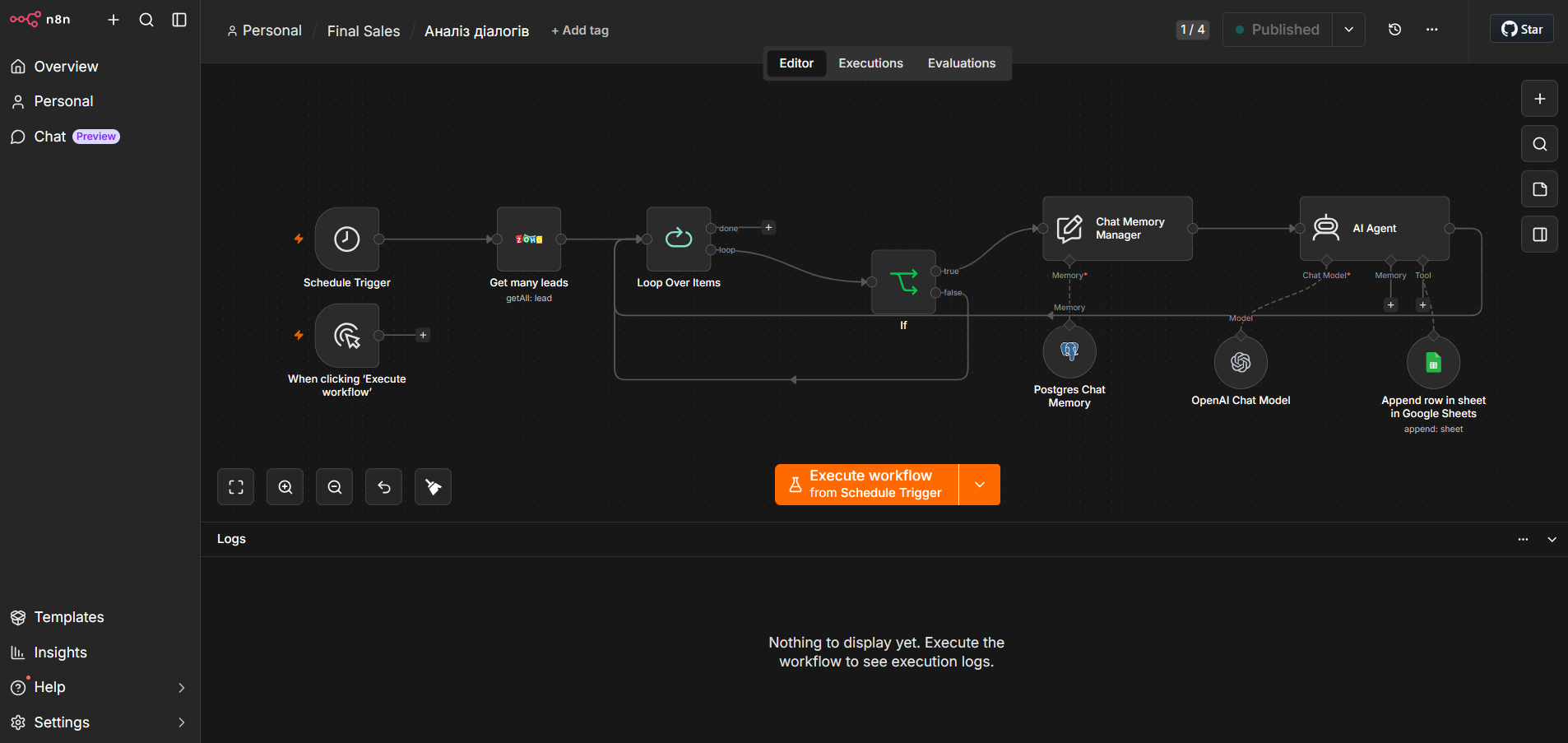Switch to the Executions tab
Viewport: 1568px width, 743px height.
[870, 63]
